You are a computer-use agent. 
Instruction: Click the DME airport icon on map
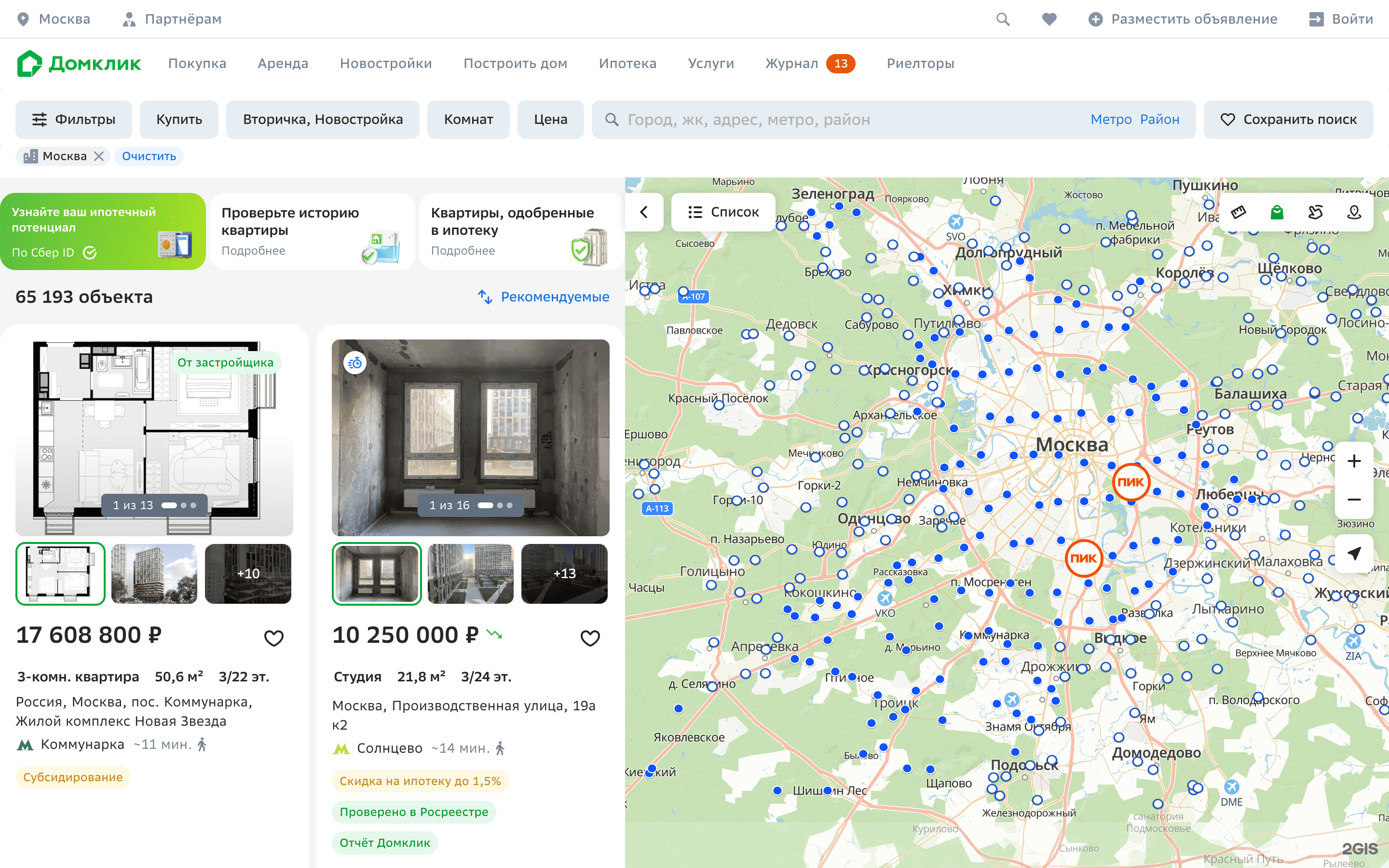click(x=1231, y=787)
